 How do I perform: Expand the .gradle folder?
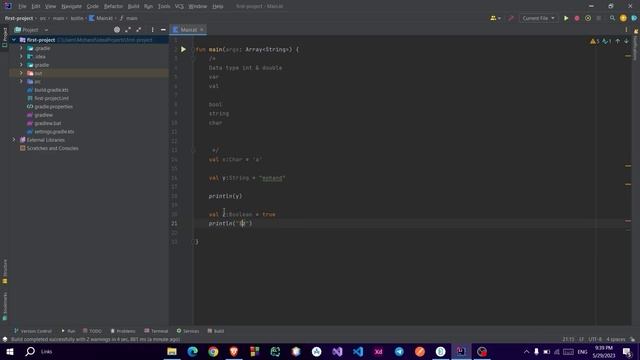click(21, 48)
